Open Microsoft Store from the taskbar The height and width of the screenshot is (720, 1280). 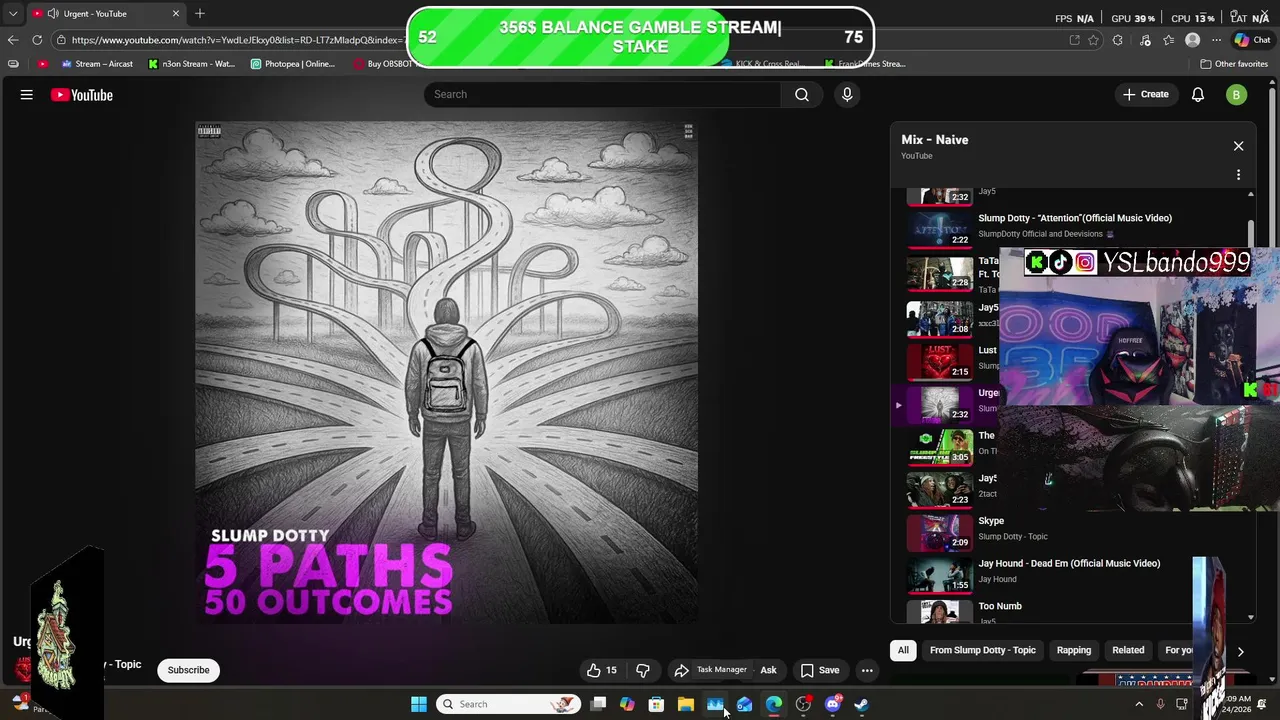(656, 704)
